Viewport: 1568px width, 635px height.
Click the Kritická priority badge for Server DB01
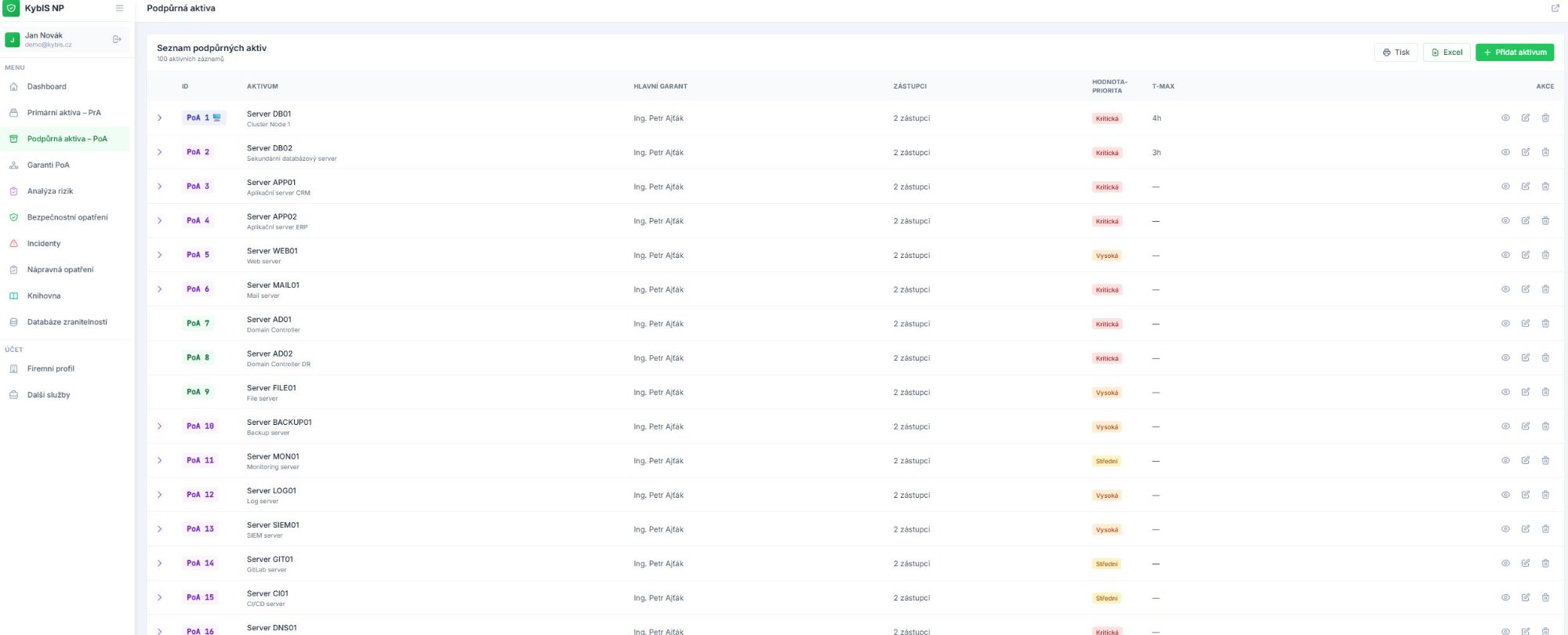coord(1106,119)
